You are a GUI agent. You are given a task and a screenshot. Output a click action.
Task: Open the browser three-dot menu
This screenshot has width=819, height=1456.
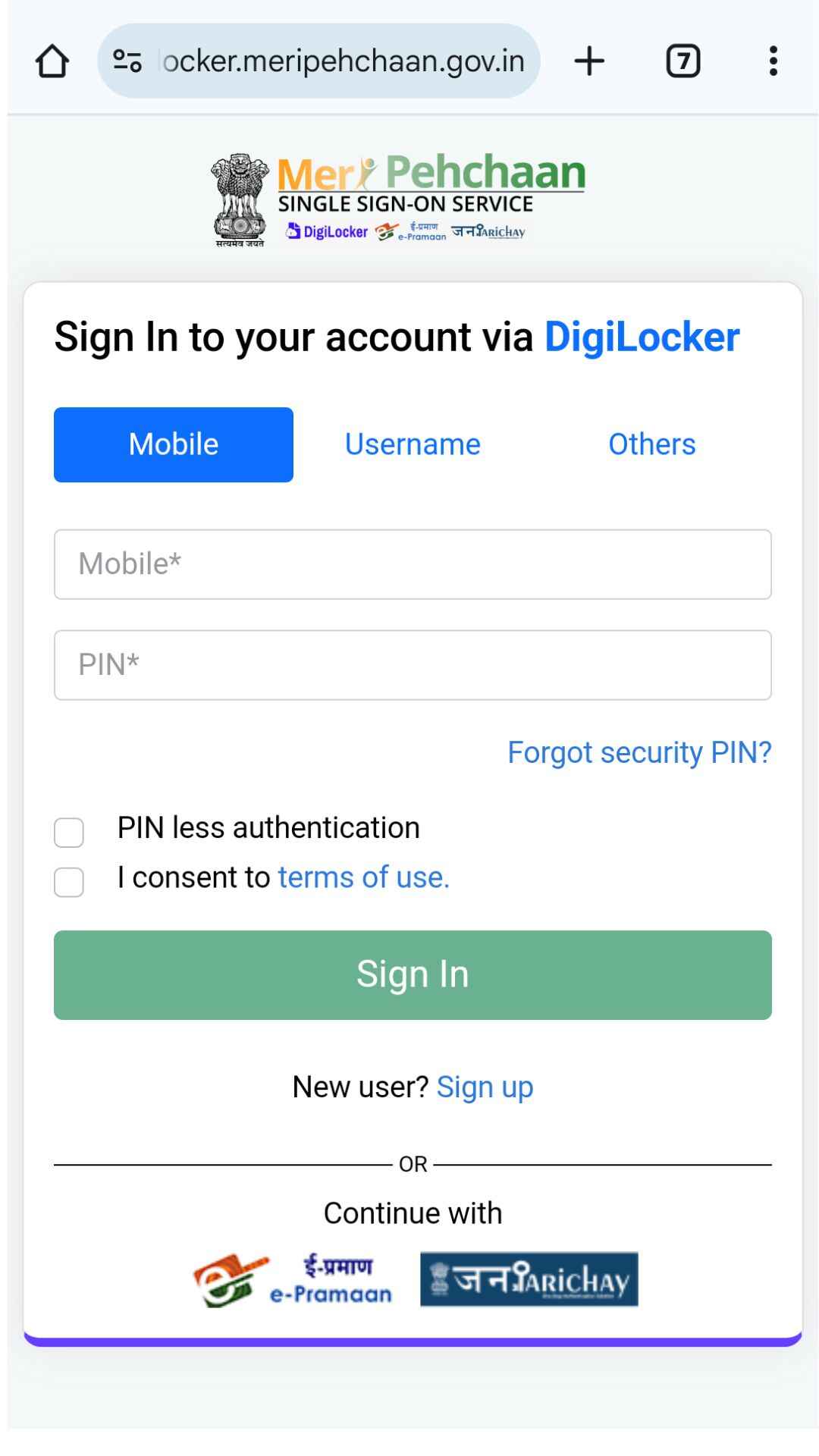[773, 61]
